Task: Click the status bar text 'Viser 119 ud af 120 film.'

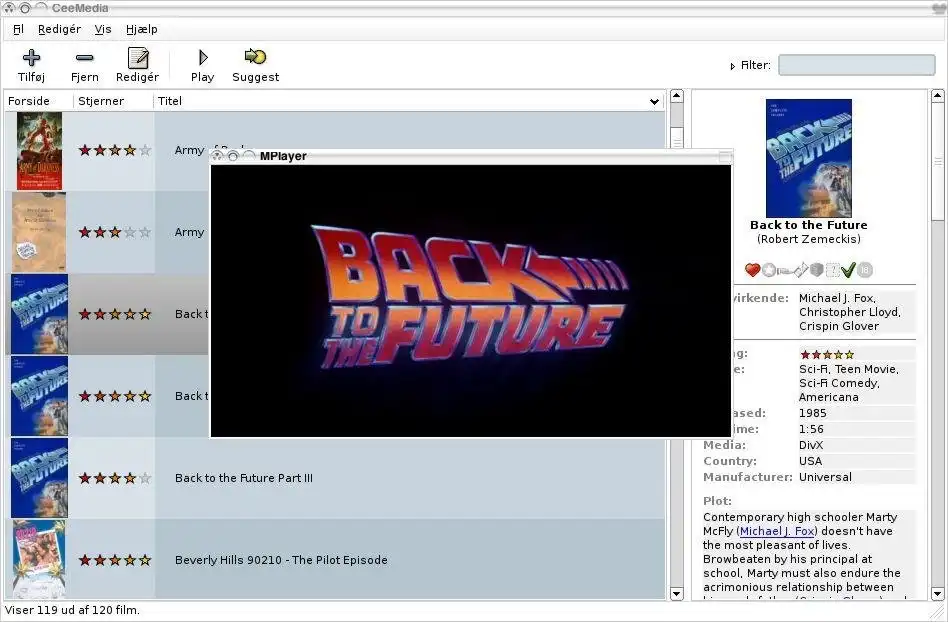Action: point(72,610)
